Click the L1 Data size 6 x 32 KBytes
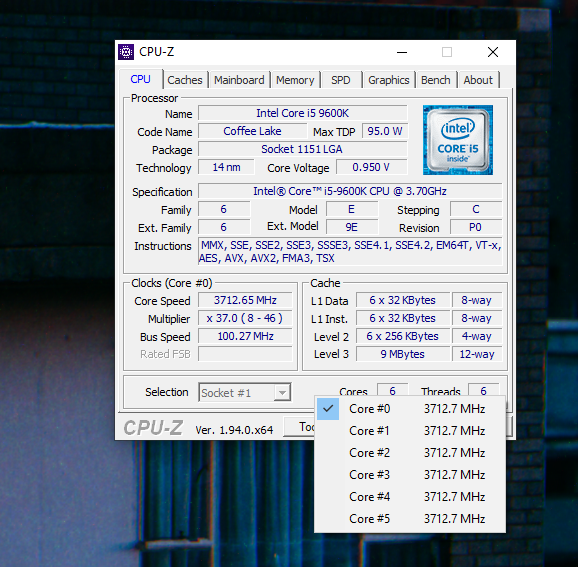 point(403,300)
